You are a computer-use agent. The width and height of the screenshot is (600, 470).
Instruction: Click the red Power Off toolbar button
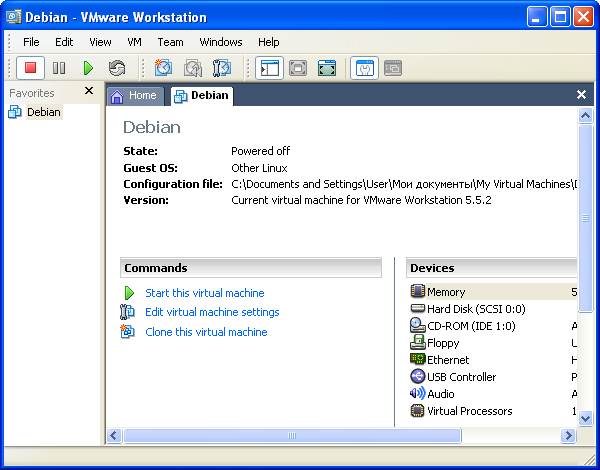tap(30, 68)
